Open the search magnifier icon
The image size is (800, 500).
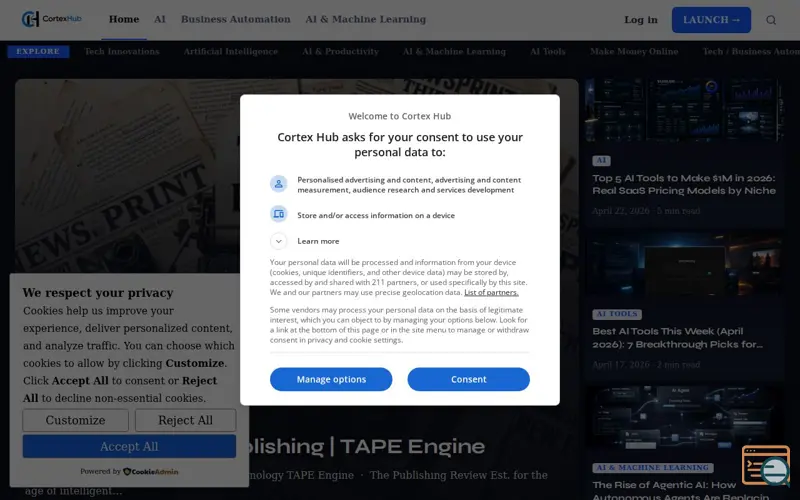[771, 20]
